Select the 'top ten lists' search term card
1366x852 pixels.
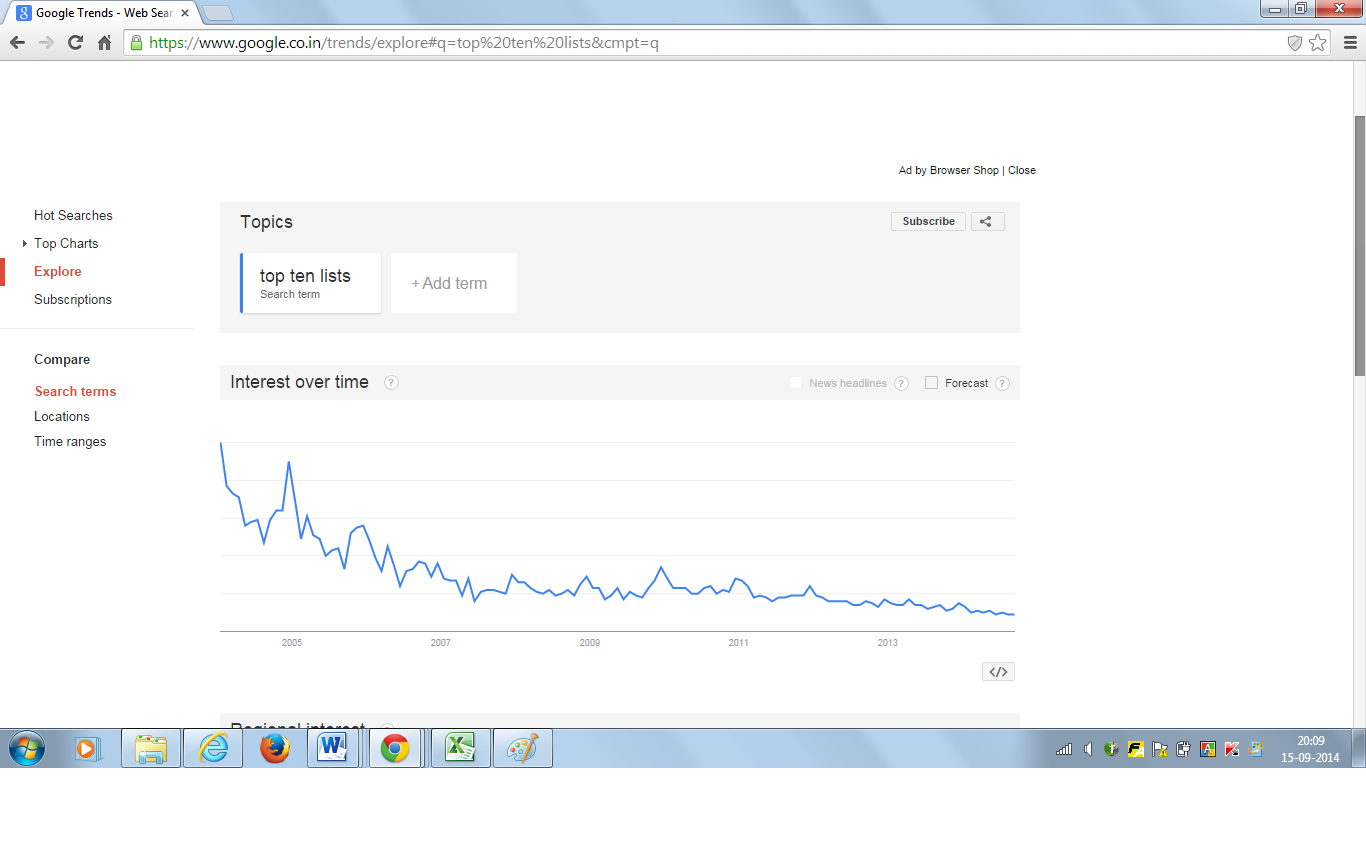coord(311,283)
